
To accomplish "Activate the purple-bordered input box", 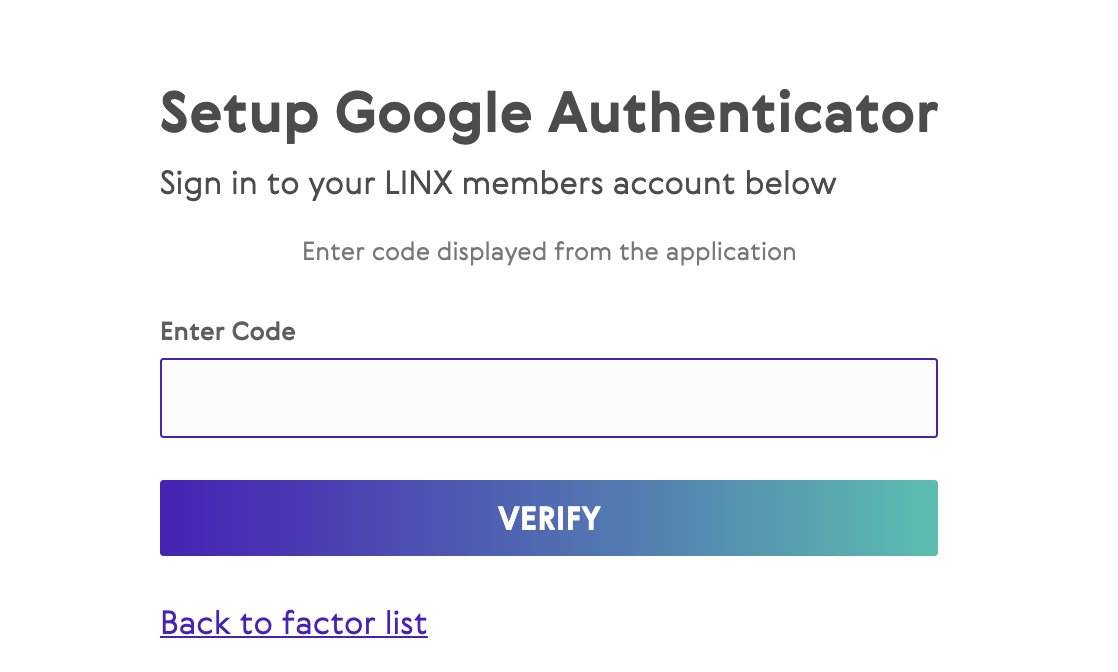I will click(x=548, y=398).
